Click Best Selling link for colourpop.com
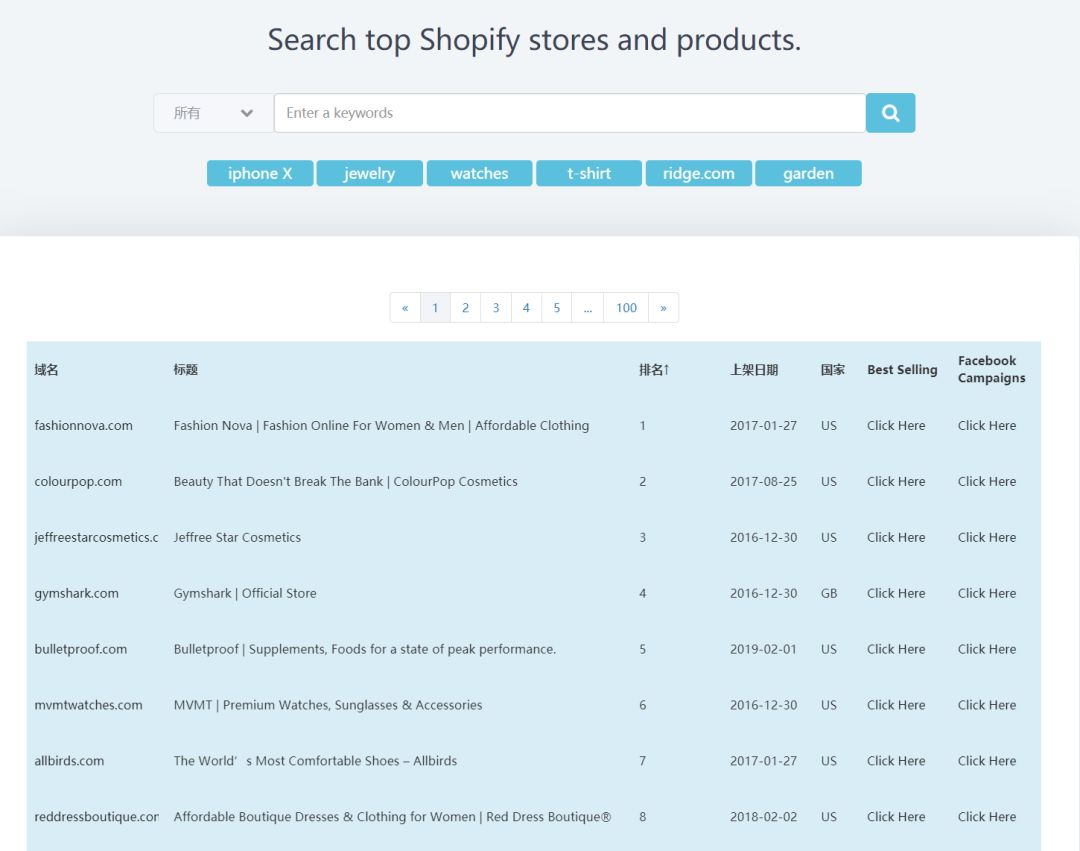This screenshot has height=851, width=1080. [x=896, y=482]
